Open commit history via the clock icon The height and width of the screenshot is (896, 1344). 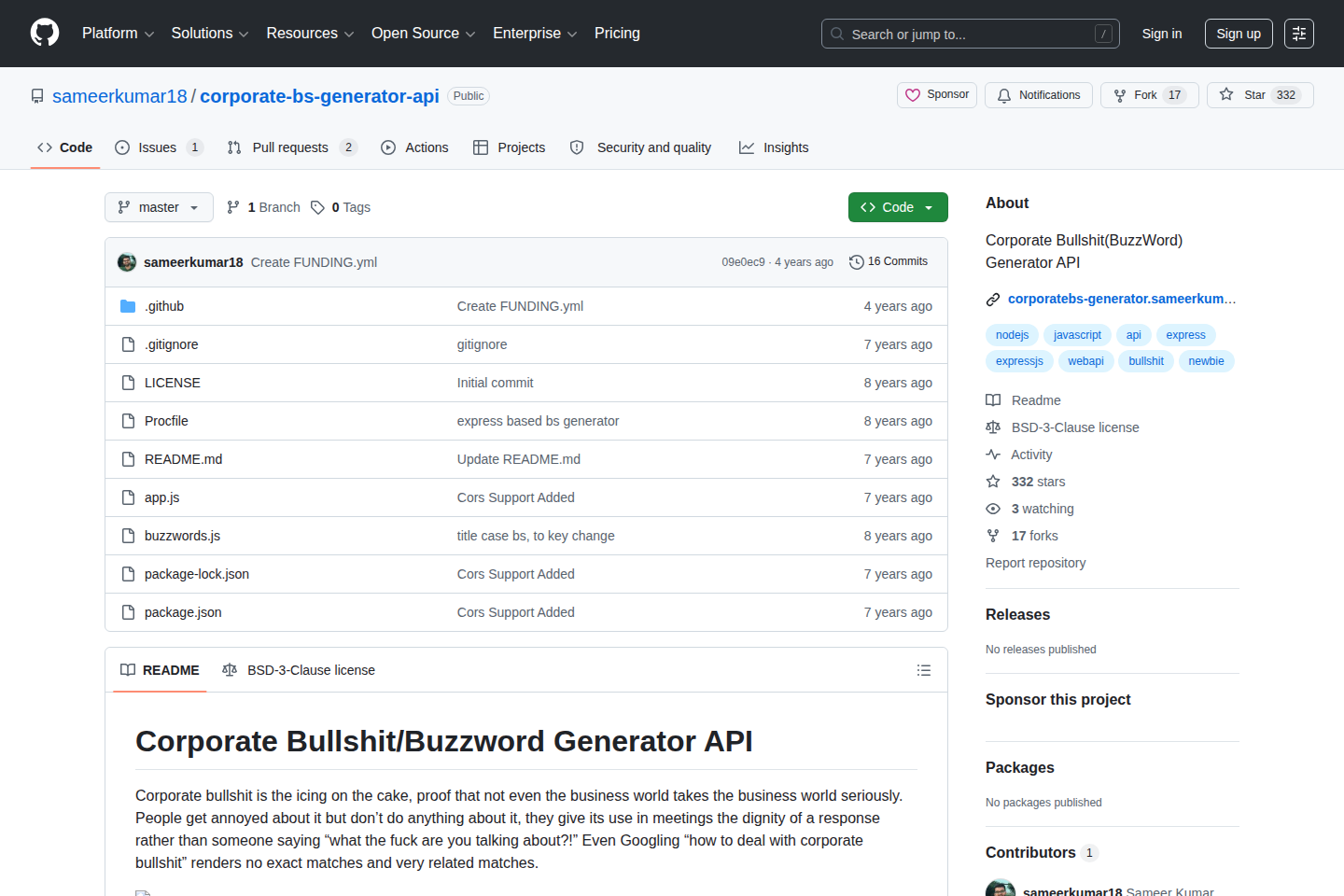pos(857,261)
